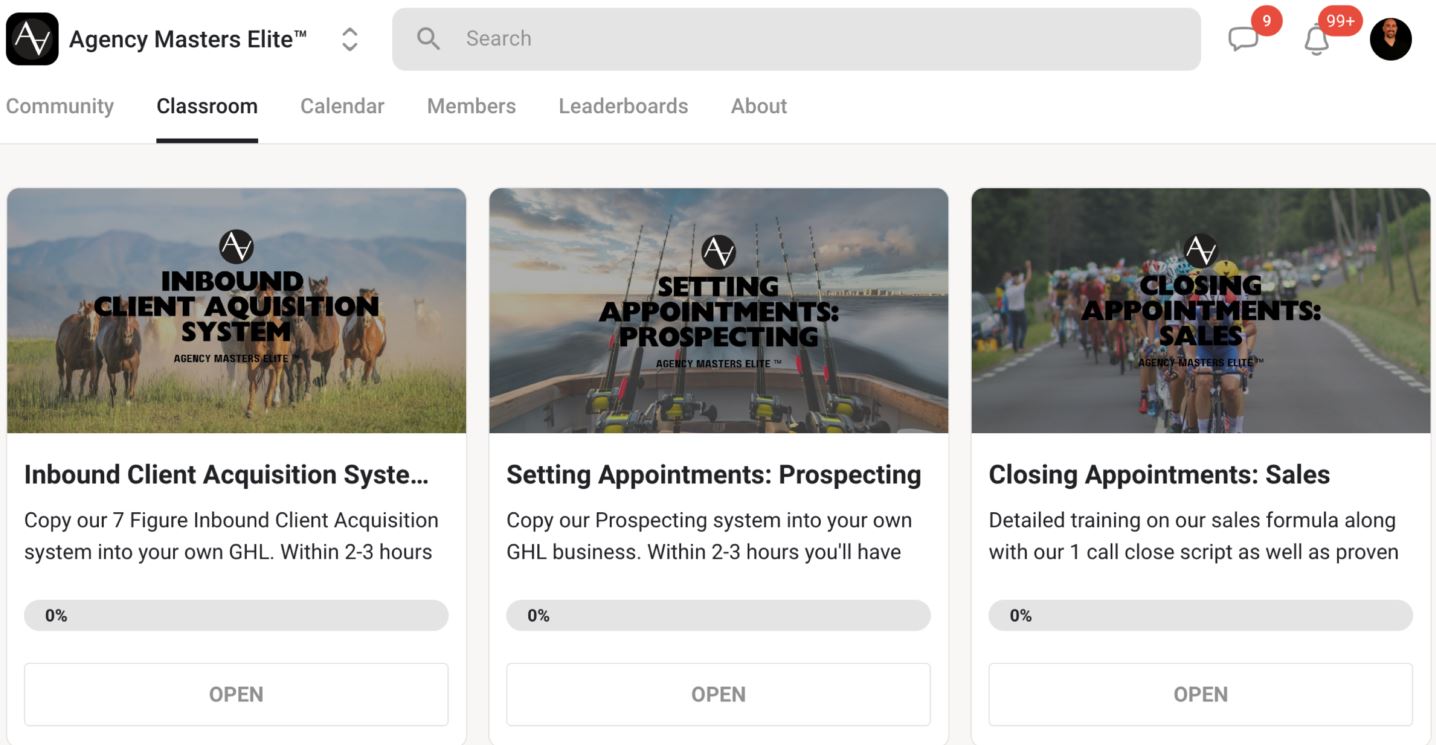Click the horses course thumbnail image

point(236,310)
